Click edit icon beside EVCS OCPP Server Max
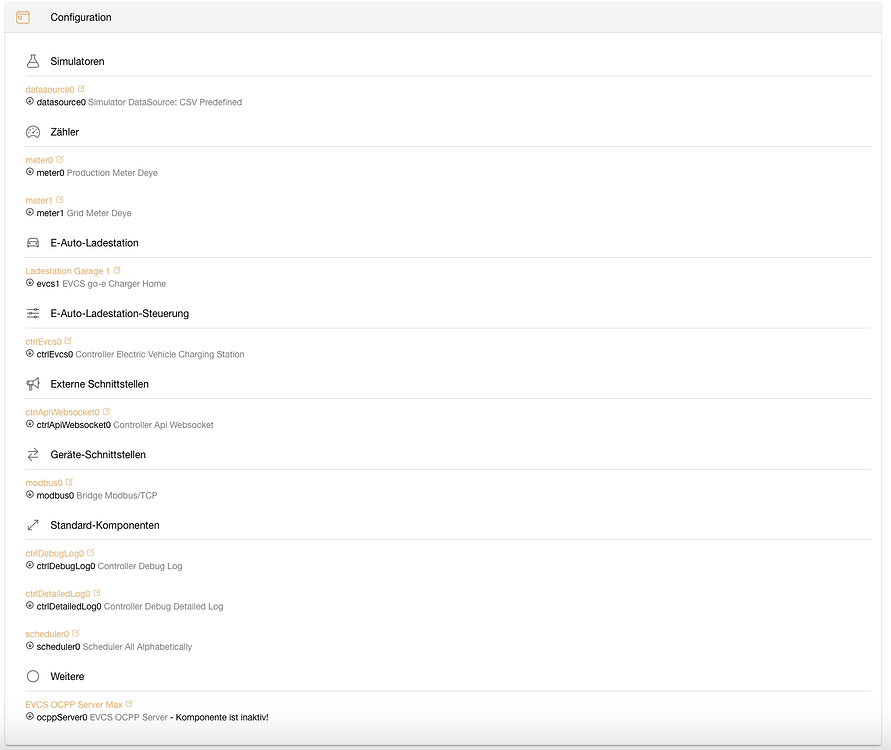This screenshot has width=891, height=750. (x=129, y=704)
